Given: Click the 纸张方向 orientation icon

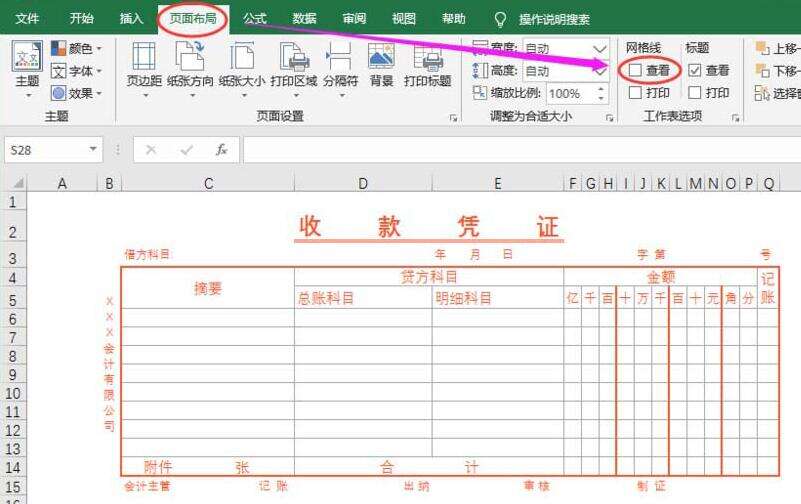Looking at the screenshot, I should coord(190,56).
